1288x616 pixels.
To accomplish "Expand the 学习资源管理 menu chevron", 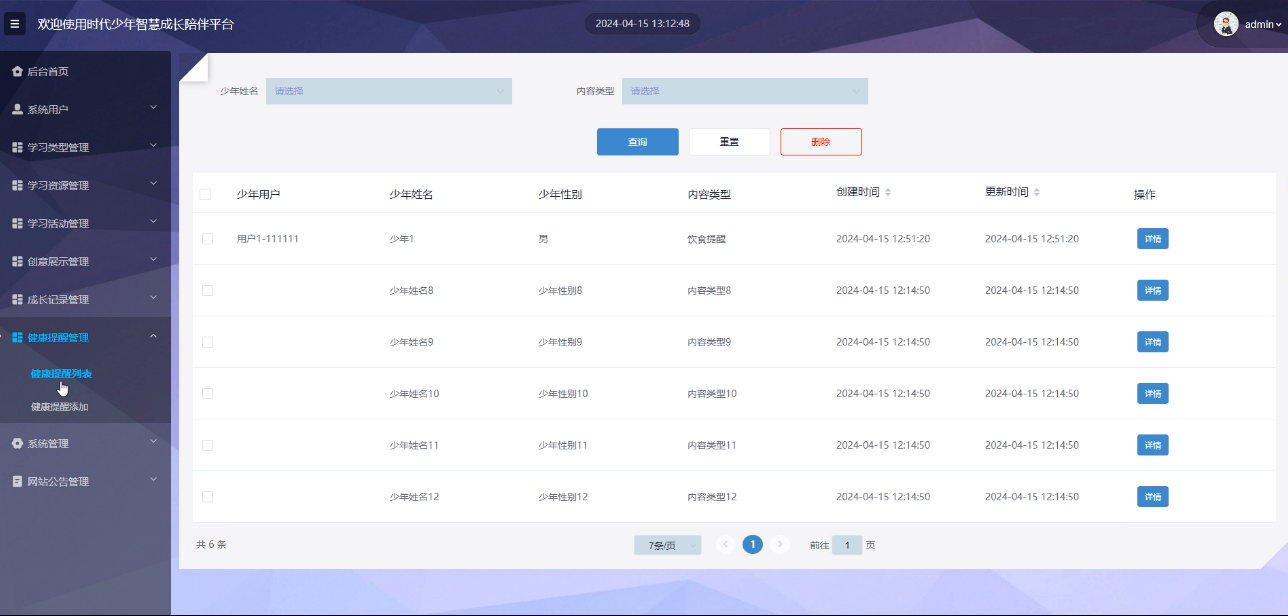I will click(x=153, y=182).
